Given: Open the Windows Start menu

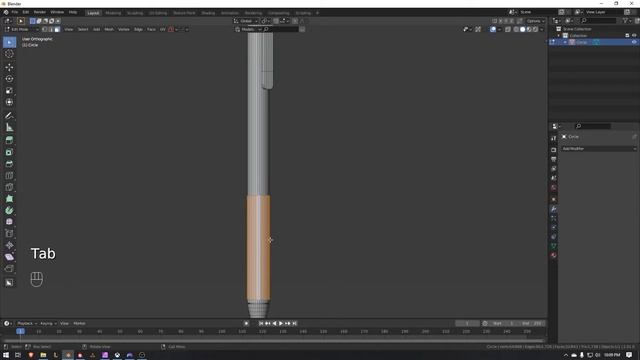Looking at the screenshot, I should (6, 355).
